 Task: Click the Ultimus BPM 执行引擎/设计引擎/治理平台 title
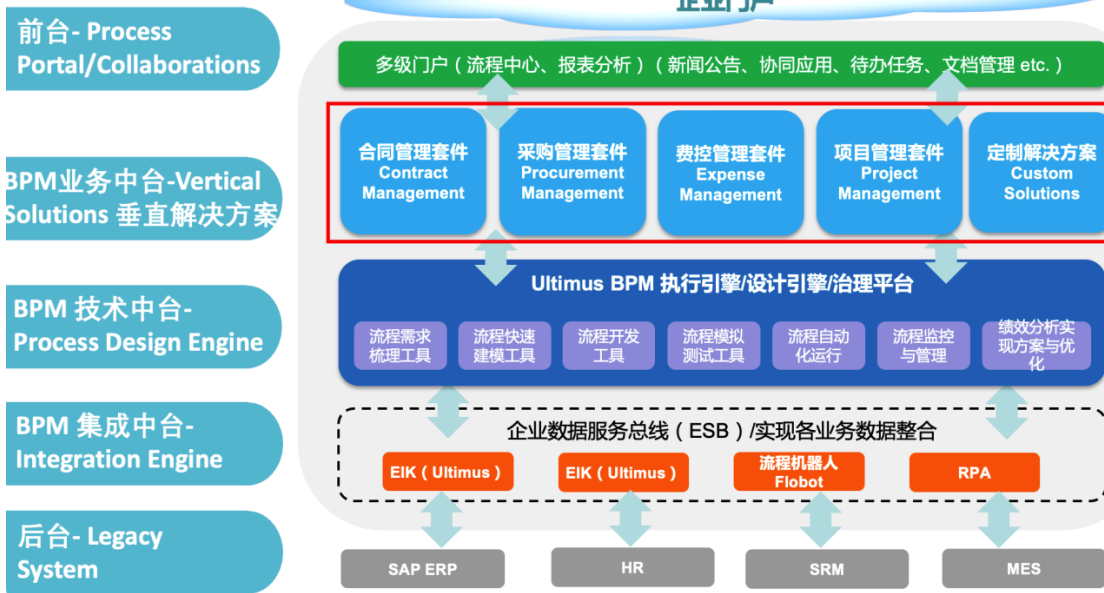722,284
